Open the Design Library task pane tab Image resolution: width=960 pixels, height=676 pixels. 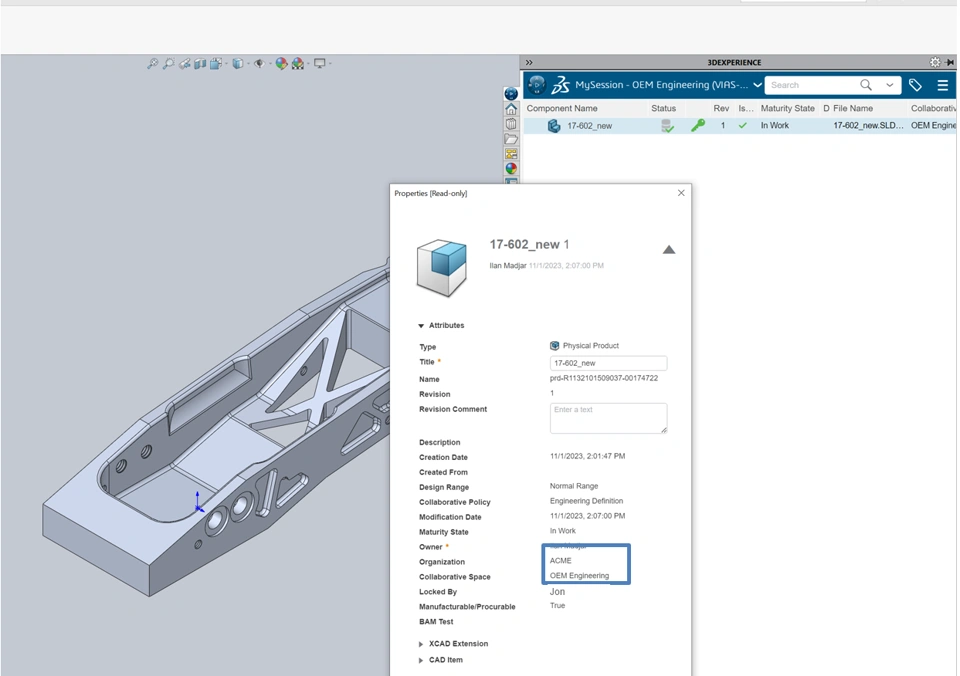(x=511, y=124)
